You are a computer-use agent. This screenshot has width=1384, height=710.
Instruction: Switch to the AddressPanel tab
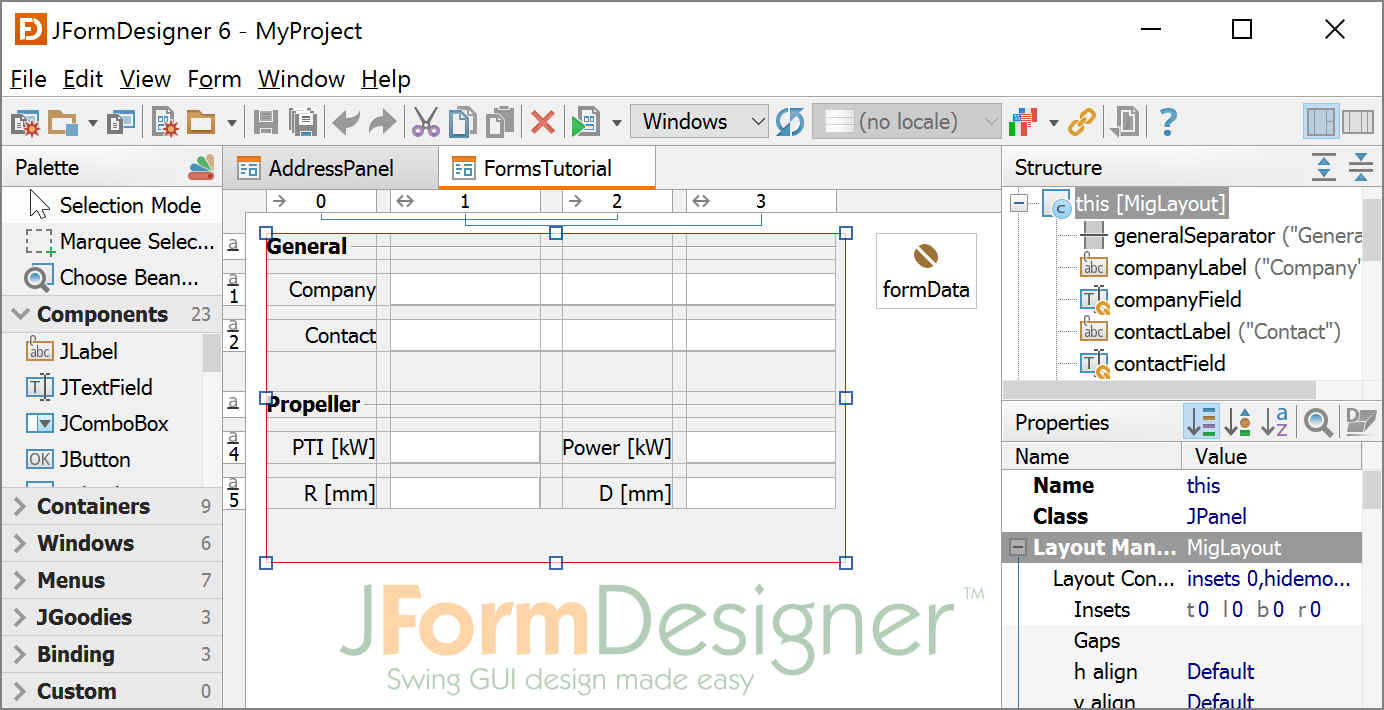[x=330, y=168]
